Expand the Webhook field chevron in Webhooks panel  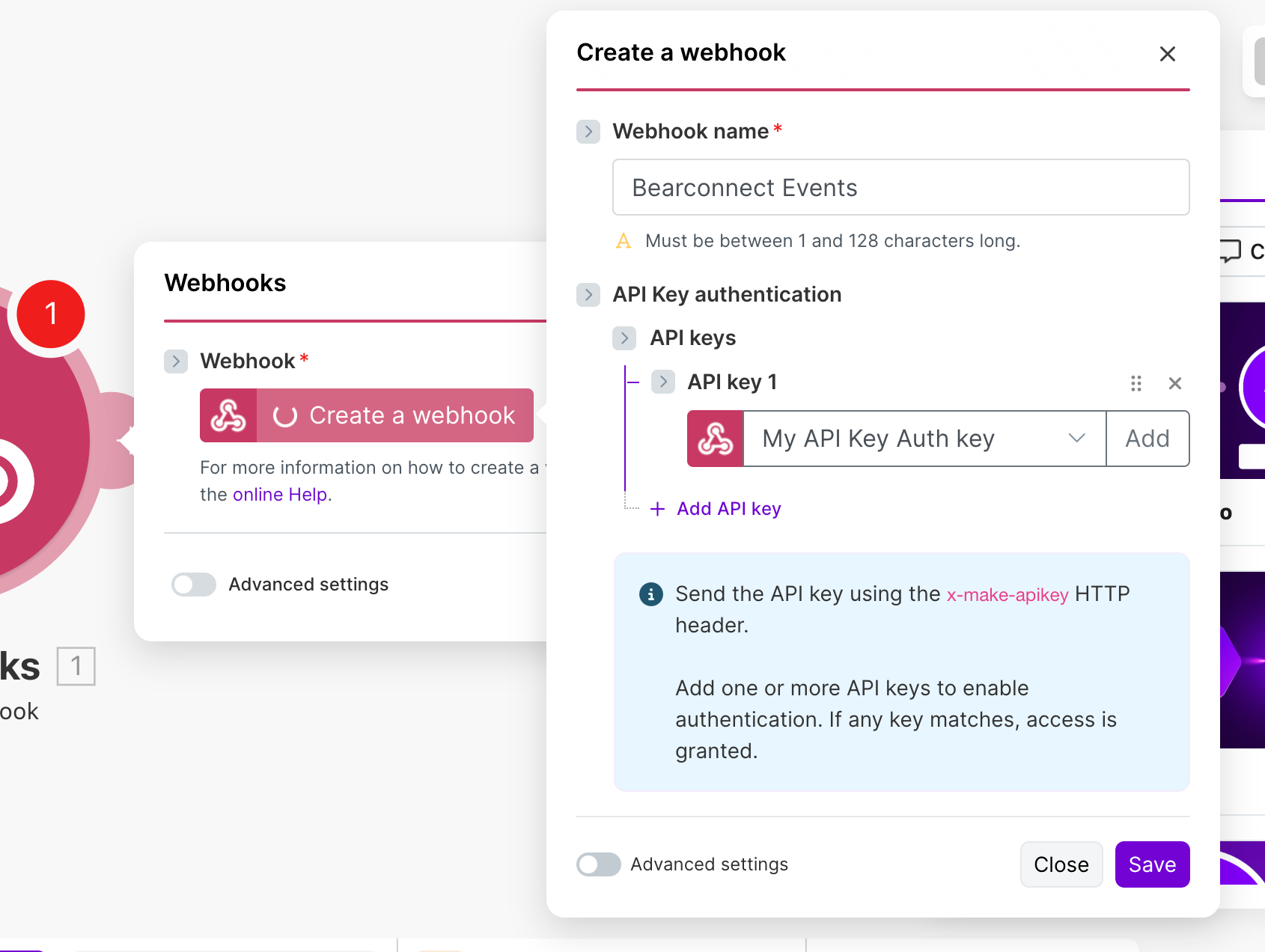pyautogui.click(x=176, y=361)
